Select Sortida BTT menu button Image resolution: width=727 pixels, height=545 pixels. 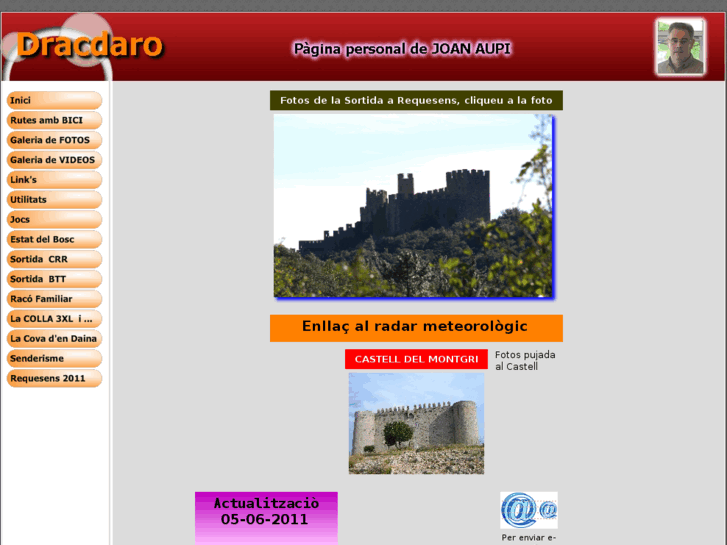tap(54, 279)
